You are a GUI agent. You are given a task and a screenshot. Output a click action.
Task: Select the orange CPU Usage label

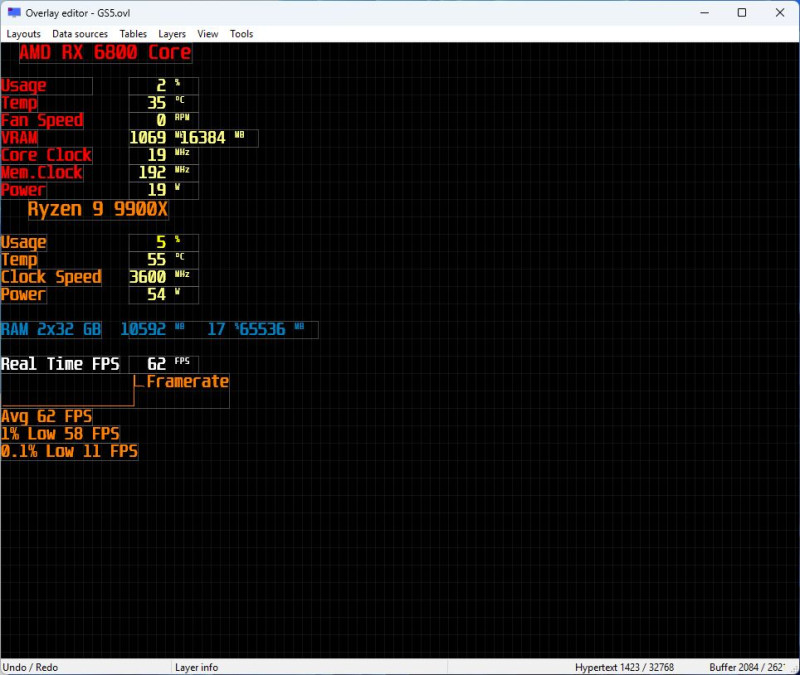(x=24, y=242)
